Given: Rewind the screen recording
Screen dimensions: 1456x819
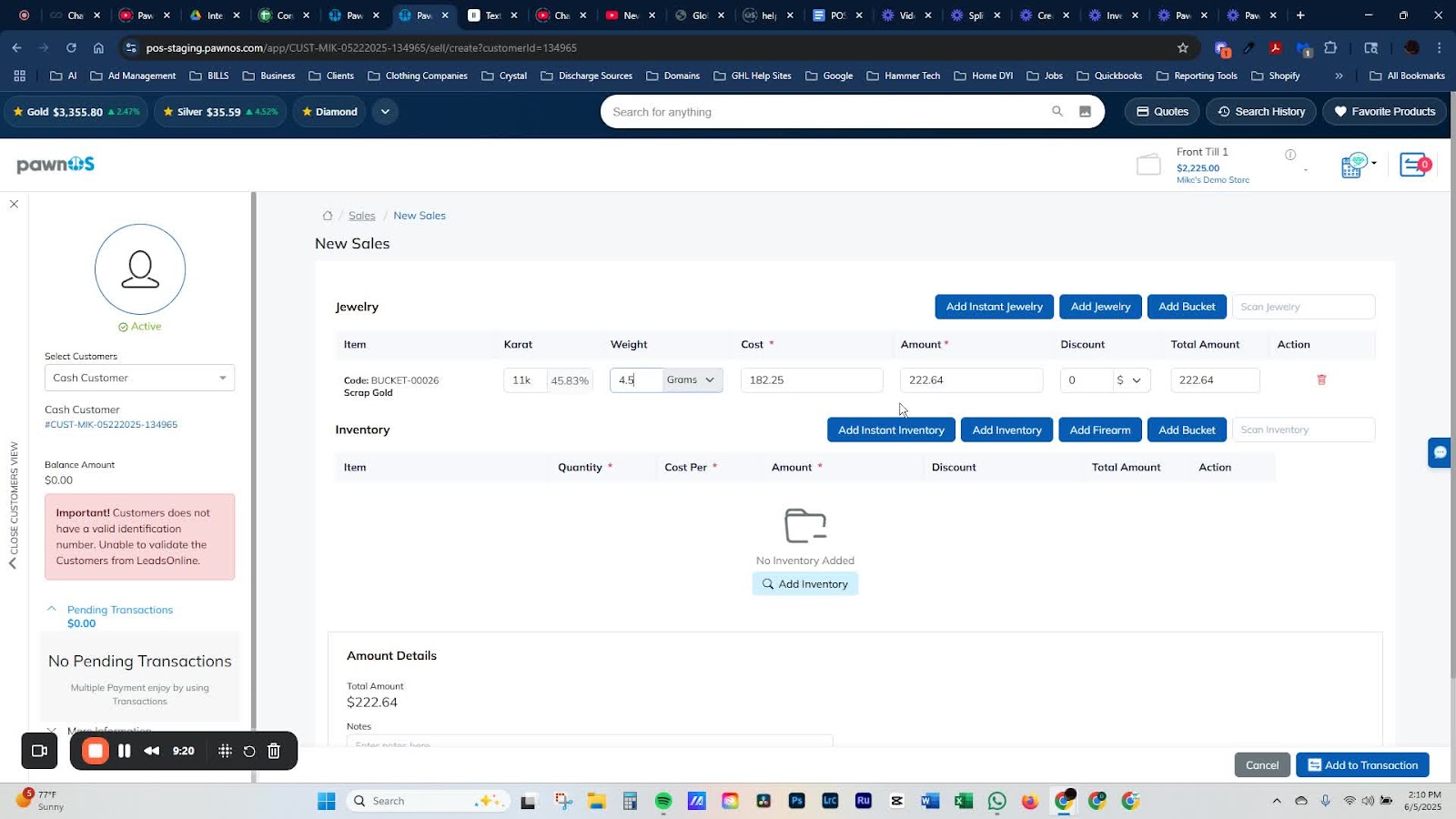Looking at the screenshot, I should point(152,751).
